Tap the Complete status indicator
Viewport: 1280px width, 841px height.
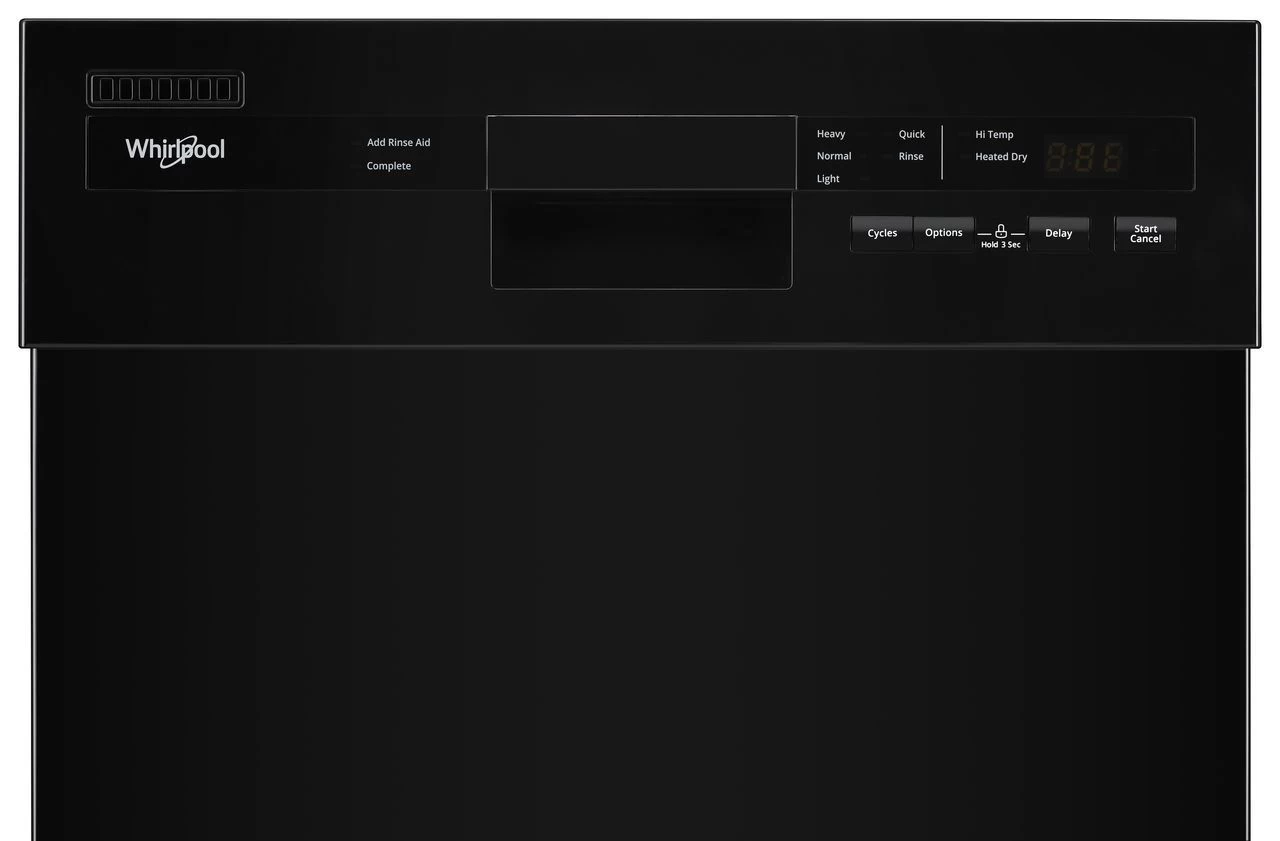tap(388, 166)
